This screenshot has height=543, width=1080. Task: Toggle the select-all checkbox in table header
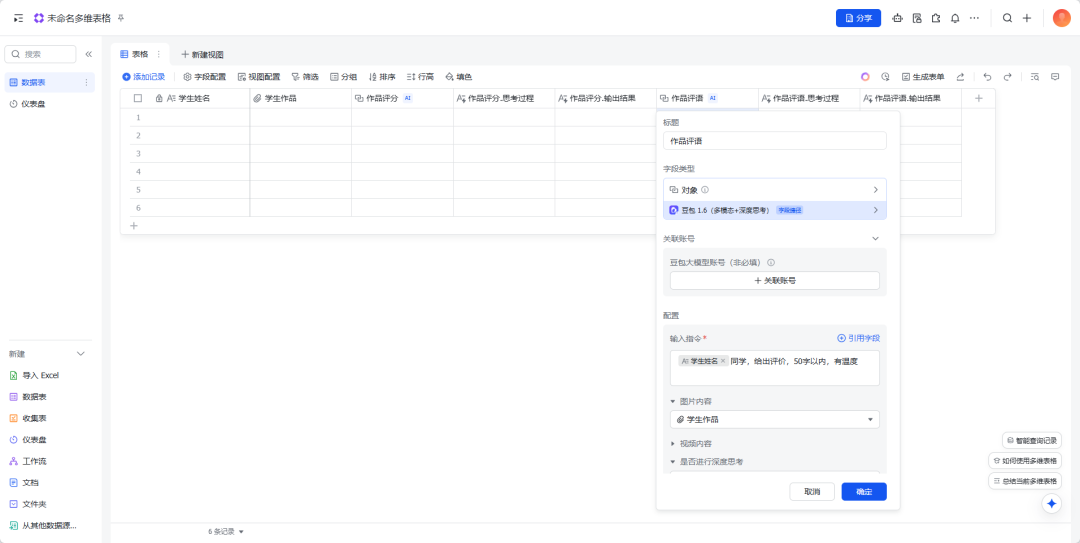(138, 98)
